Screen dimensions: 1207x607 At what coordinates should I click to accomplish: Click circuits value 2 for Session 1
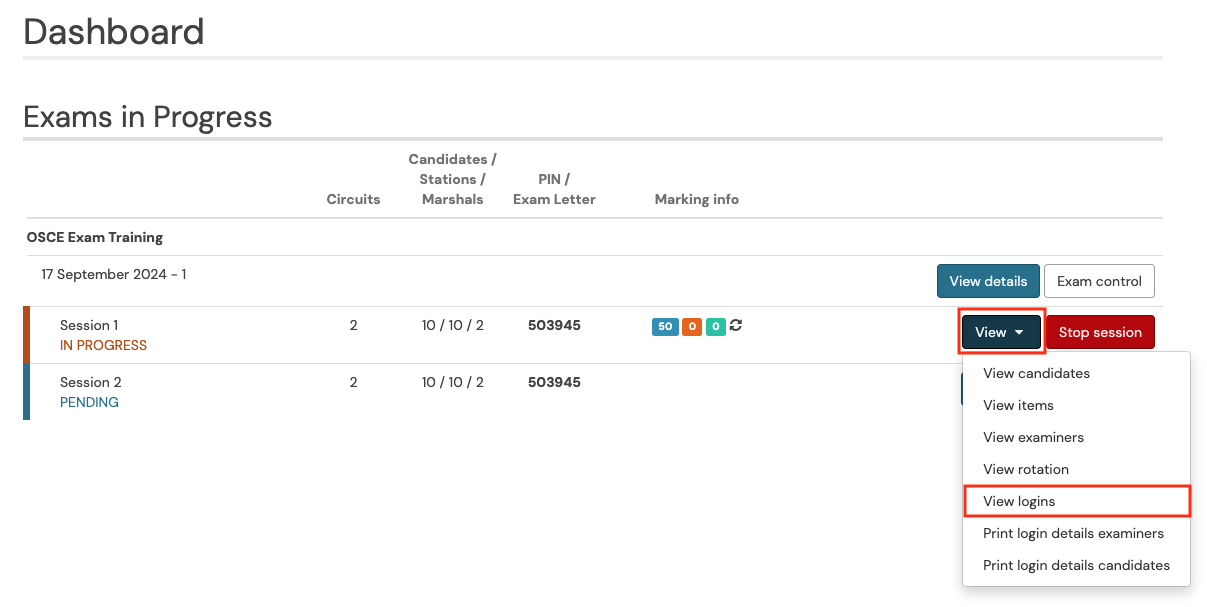click(353, 325)
